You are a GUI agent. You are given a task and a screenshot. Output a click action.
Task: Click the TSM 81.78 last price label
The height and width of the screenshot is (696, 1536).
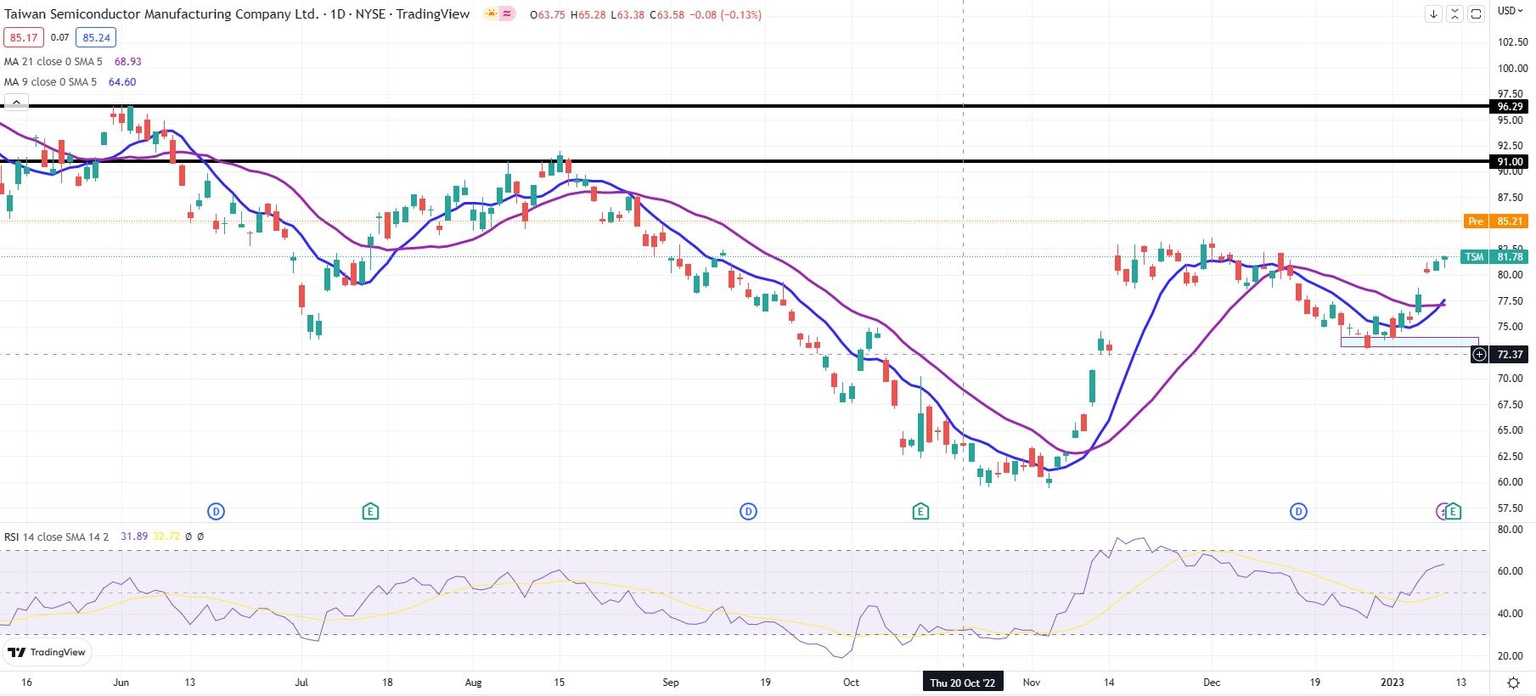pos(1494,257)
